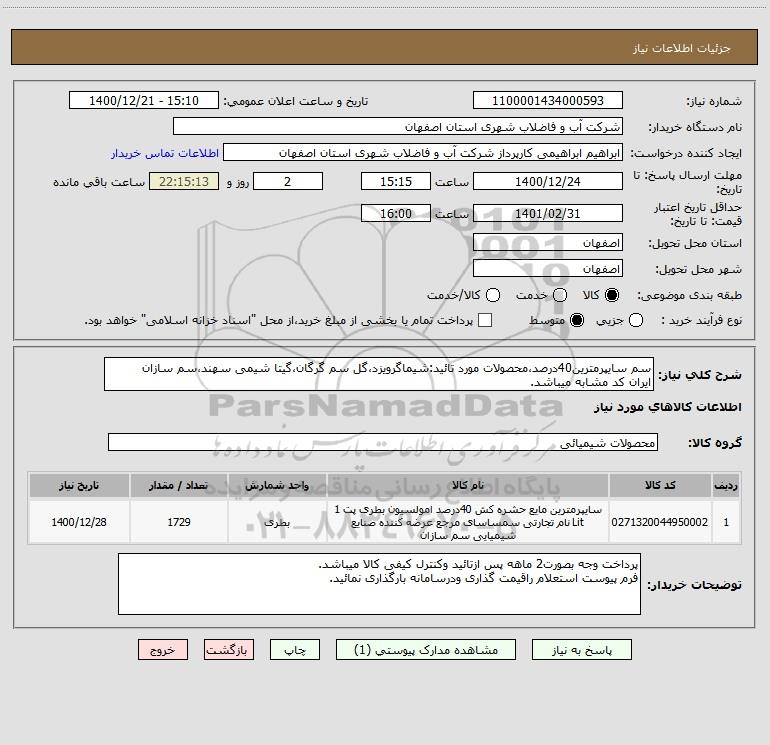The width and height of the screenshot is (770, 745).
Task: Click the announcement date field 1400/12/21 - 15:10
Action: point(144,101)
